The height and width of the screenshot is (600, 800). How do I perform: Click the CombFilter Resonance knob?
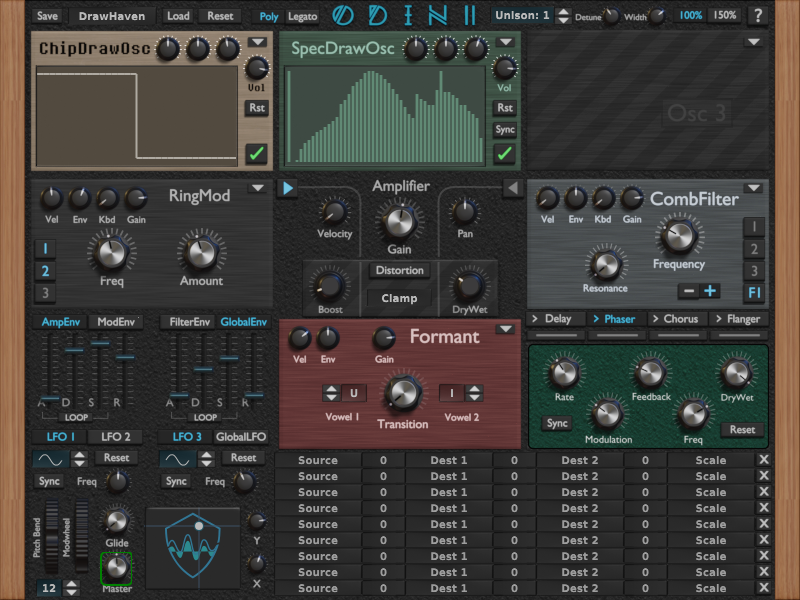[606, 264]
